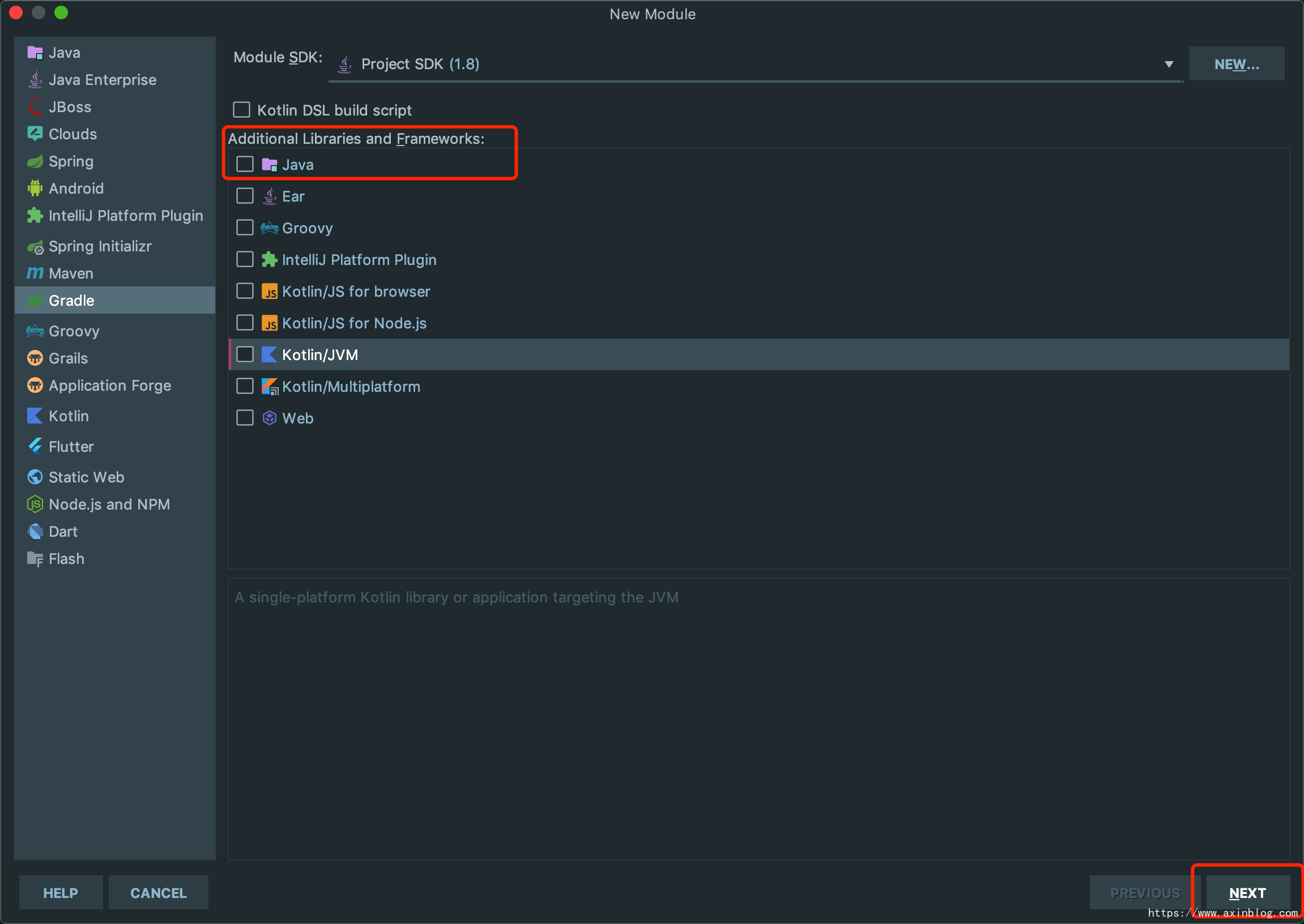Pick the JBoss red icon

coord(35,107)
